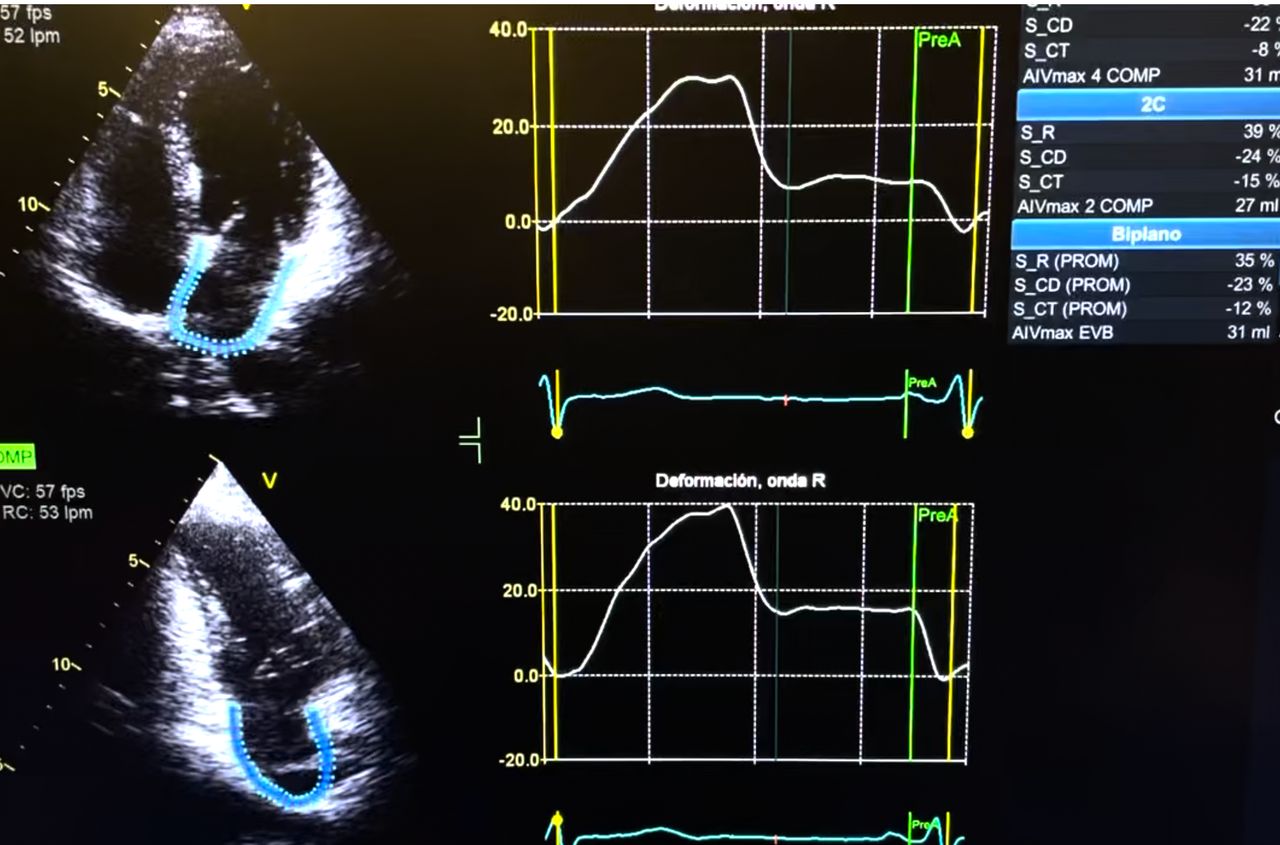Select the Biplano section header
The width and height of the screenshot is (1280, 845).
[1146, 234]
